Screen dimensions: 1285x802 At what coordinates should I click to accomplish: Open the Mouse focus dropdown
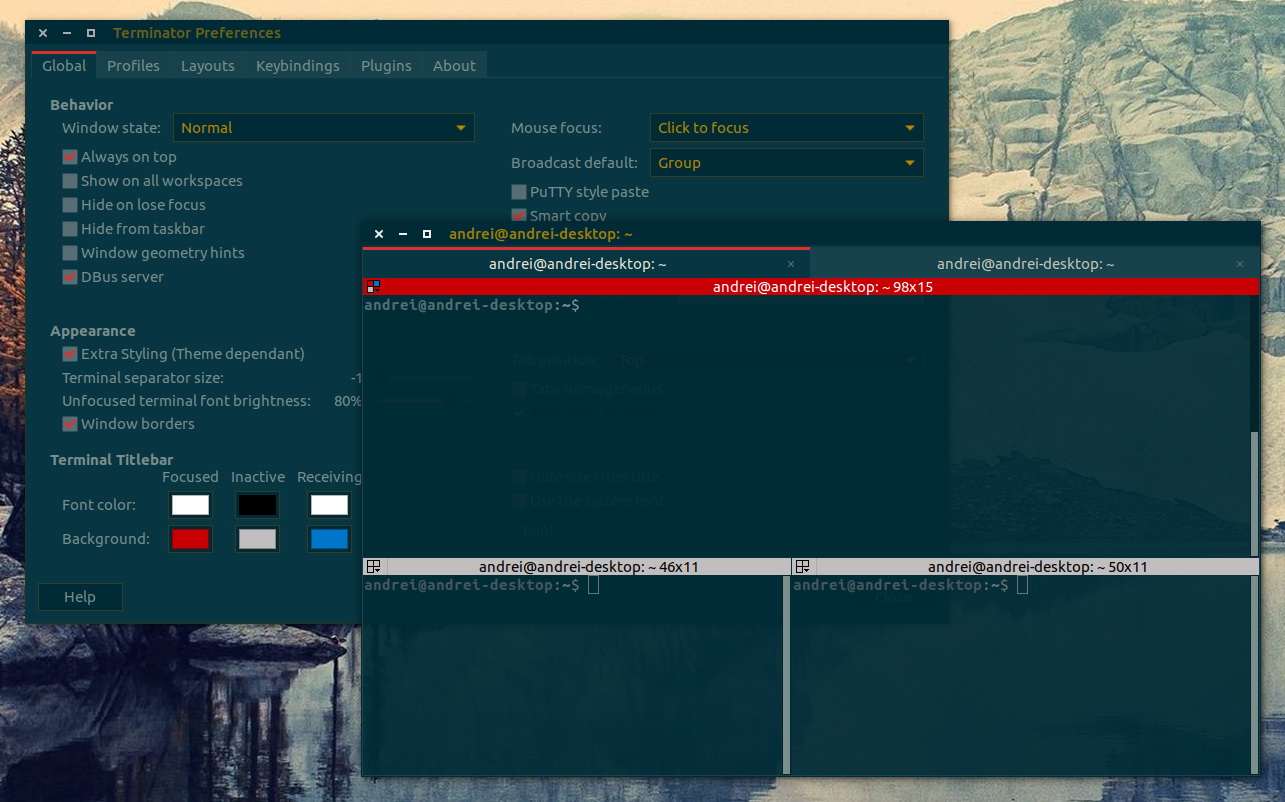click(x=786, y=128)
